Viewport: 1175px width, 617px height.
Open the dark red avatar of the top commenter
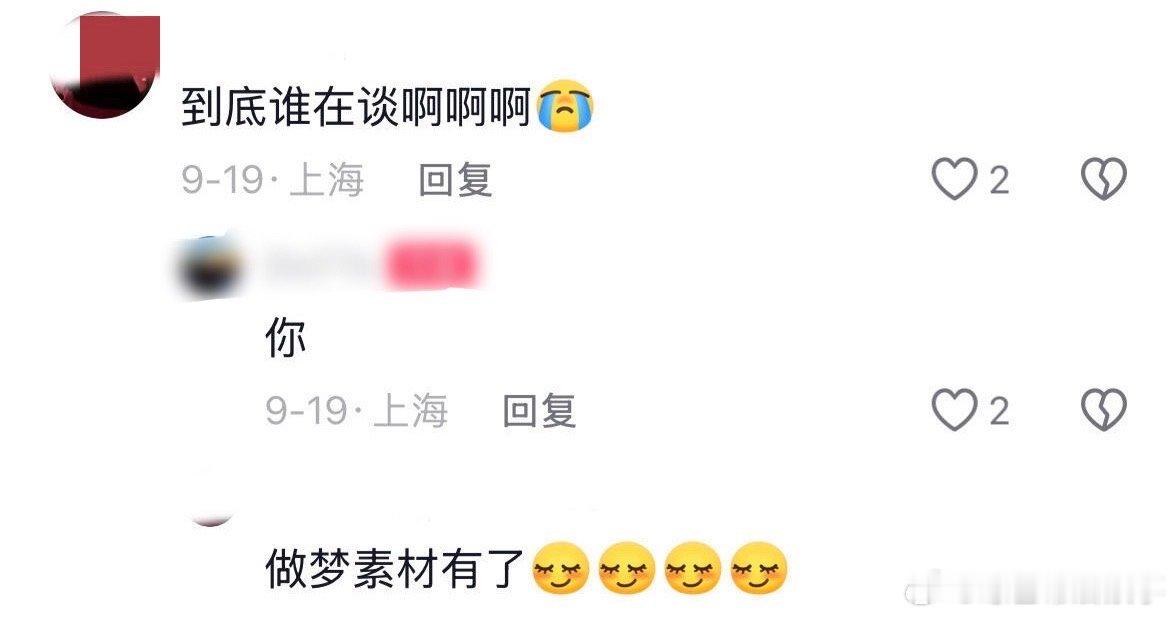pos(105,66)
